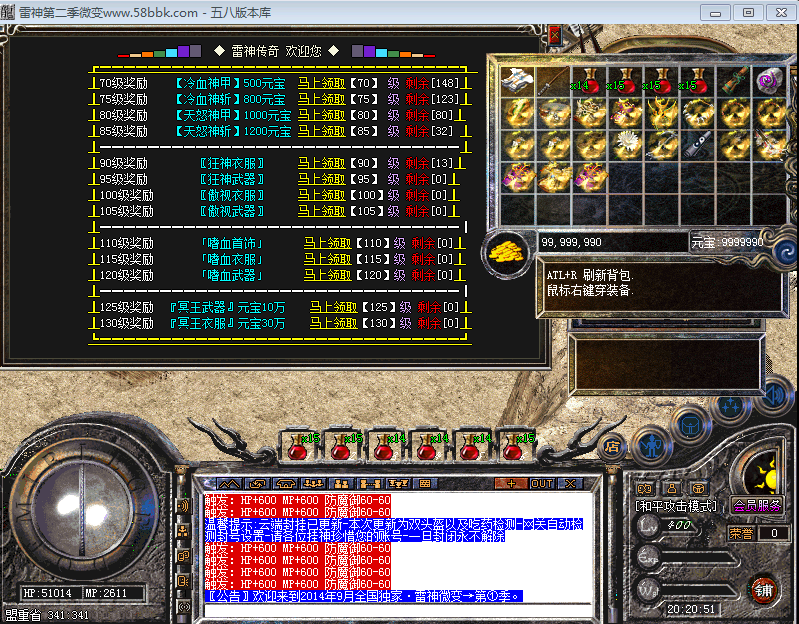Click the single-person small icon above the attack mode
This screenshot has height=624, width=799.
point(672,489)
